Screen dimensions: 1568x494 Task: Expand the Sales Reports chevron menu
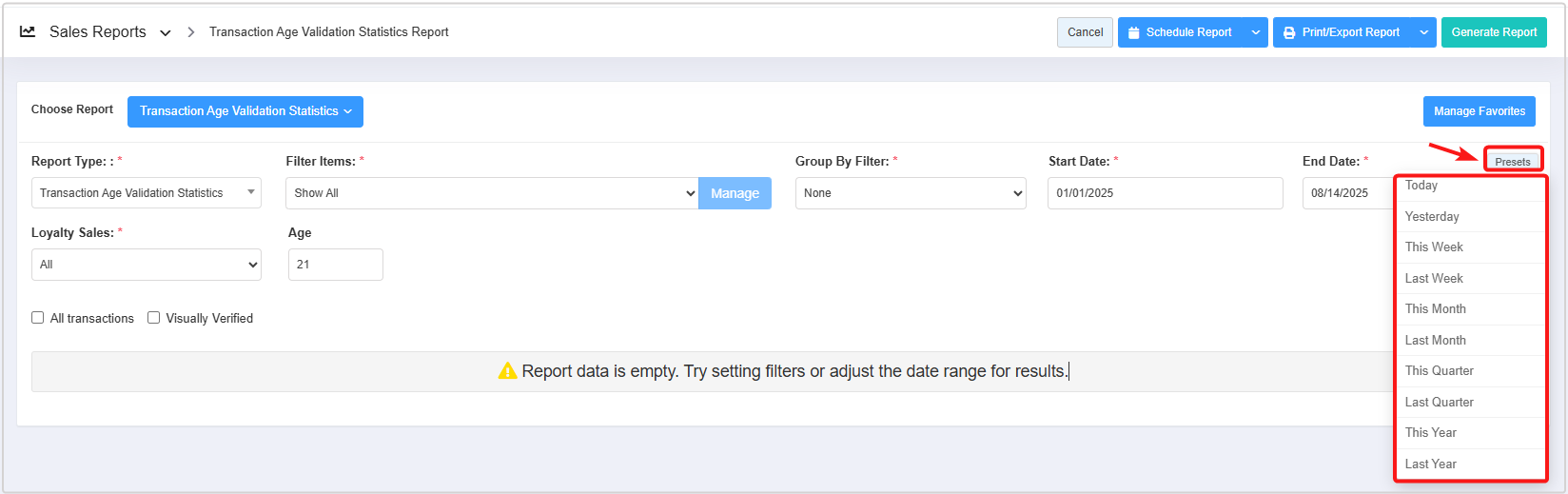point(166,32)
